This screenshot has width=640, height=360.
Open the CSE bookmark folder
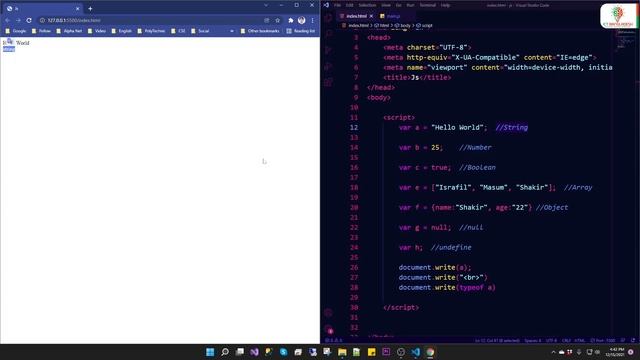pyautogui.click(x=178, y=31)
